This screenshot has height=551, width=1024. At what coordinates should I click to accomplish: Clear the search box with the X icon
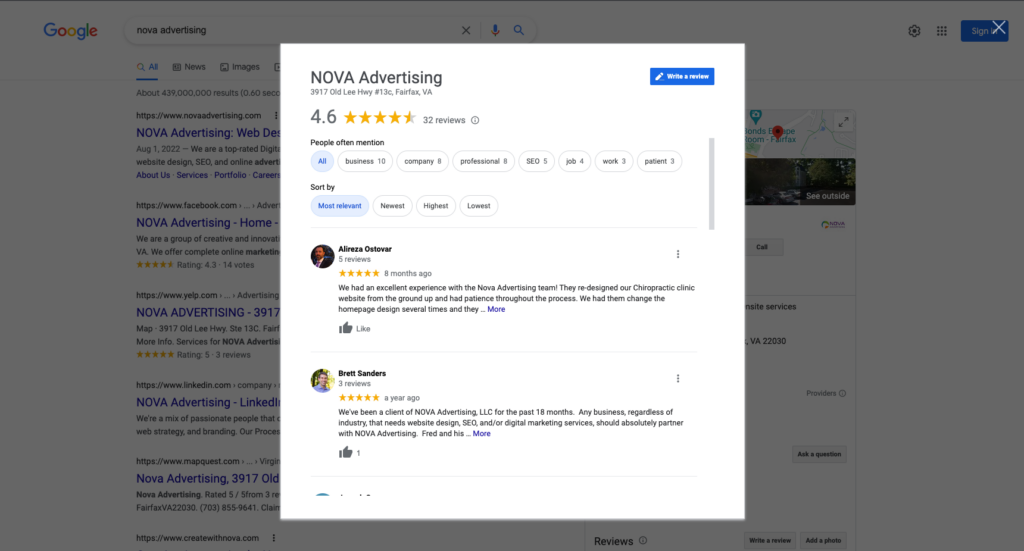click(466, 30)
